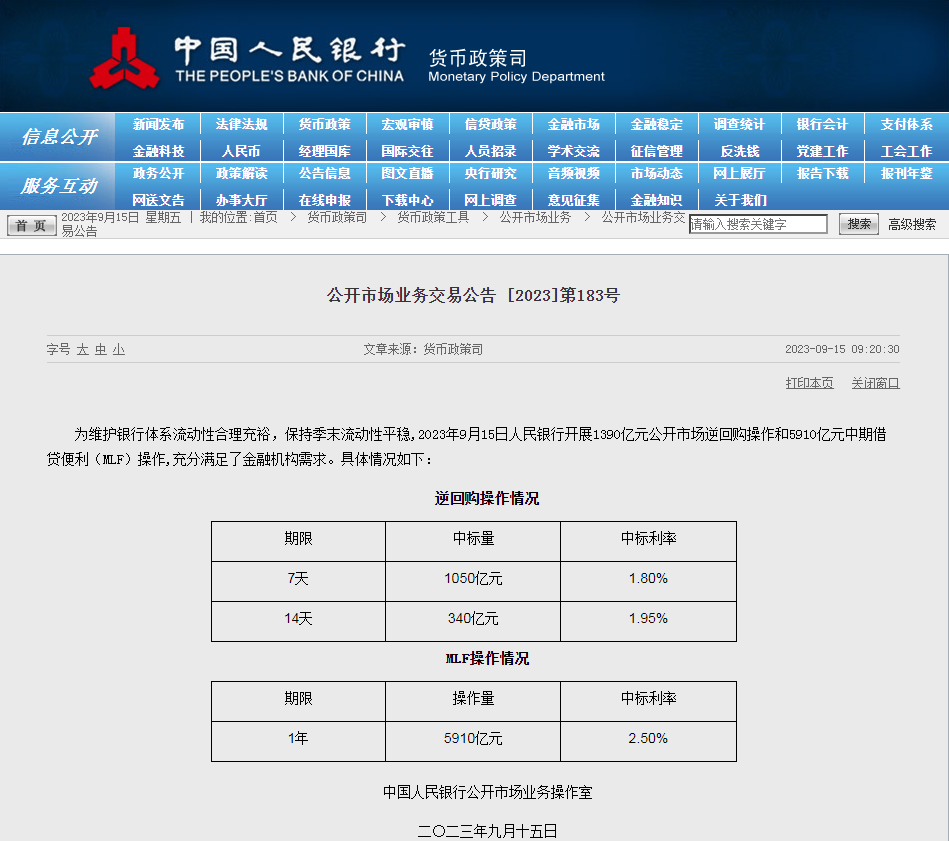
Task: Select 调查统计 in the navigation bar
Action: [x=739, y=125]
